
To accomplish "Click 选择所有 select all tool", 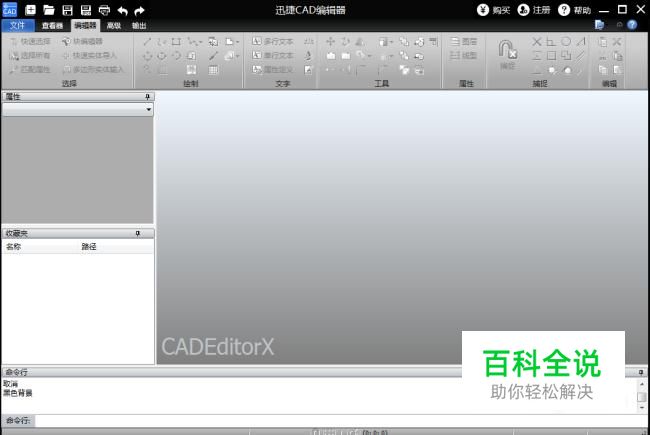I will (x=30, y=55).
